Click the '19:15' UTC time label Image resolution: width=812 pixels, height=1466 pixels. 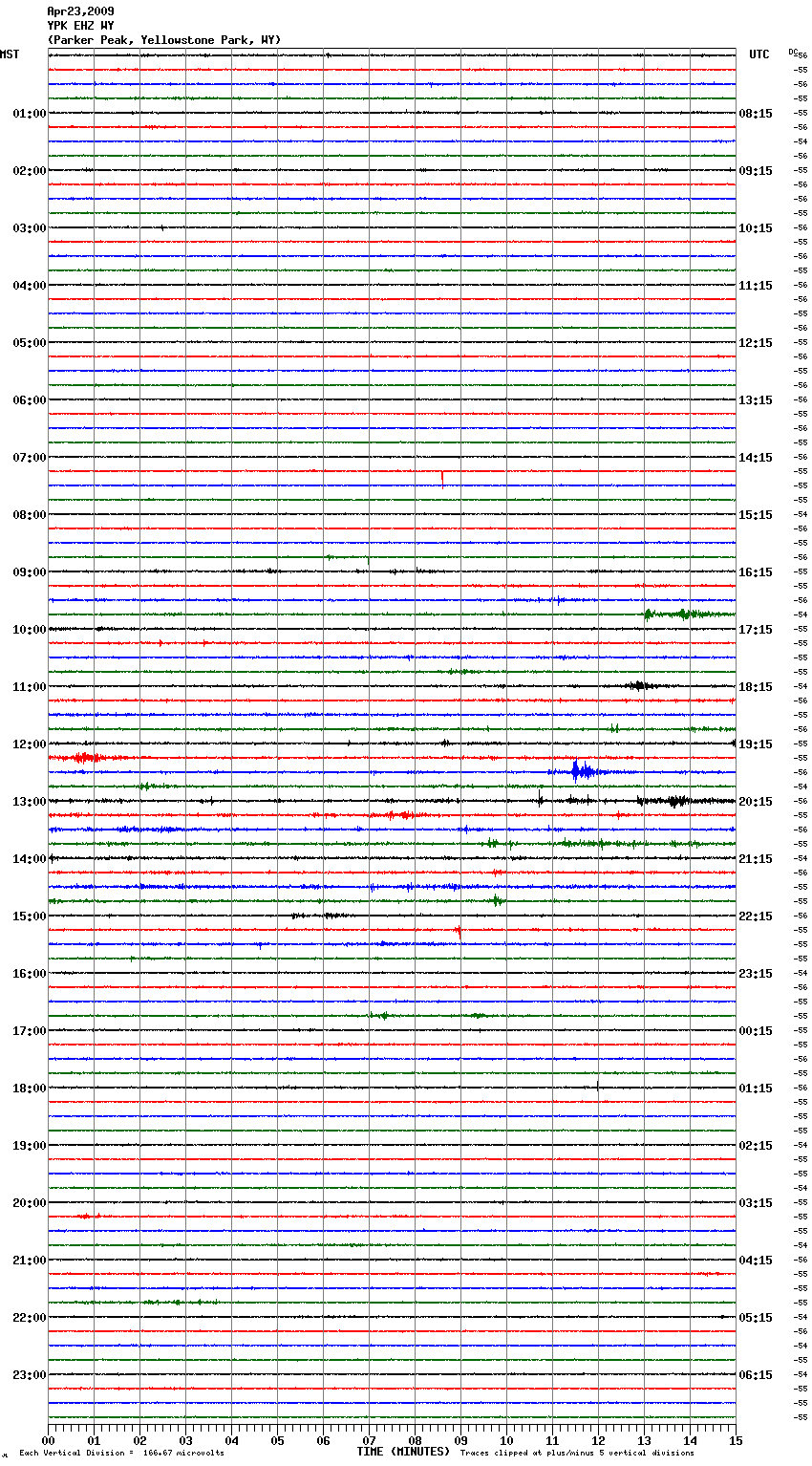point(756,744)
